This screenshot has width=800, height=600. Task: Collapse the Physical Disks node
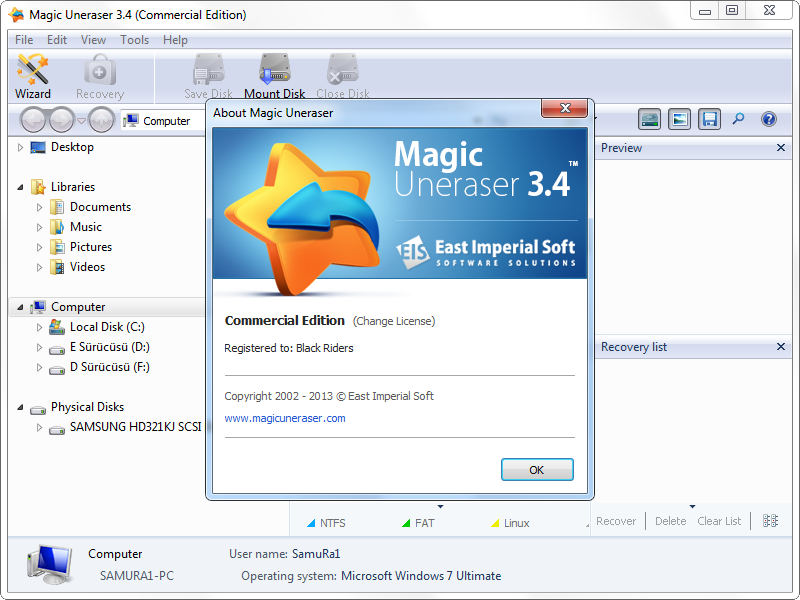(x=20, y=407)
